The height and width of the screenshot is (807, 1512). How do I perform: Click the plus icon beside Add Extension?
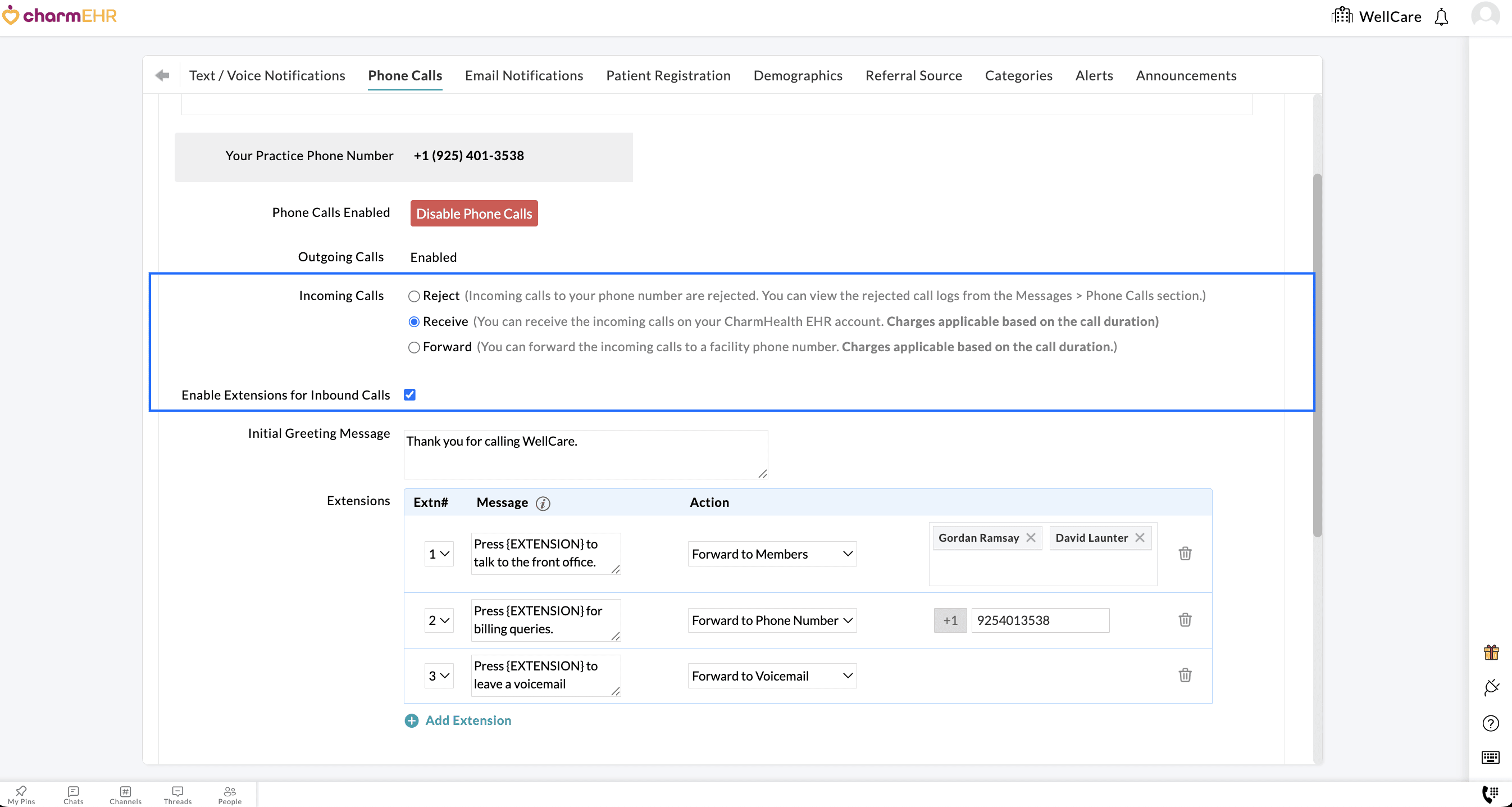coord(412,720)
